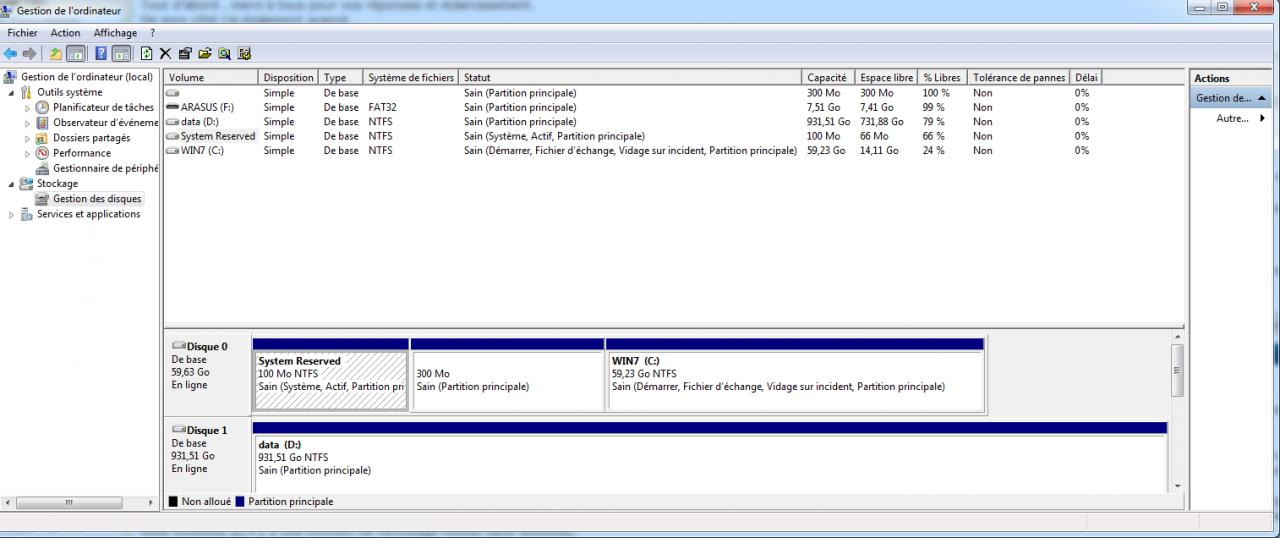1280x538 pixels.
Task: Click the drive icon of ARASUS (F:)
Action: coord(173,107)
